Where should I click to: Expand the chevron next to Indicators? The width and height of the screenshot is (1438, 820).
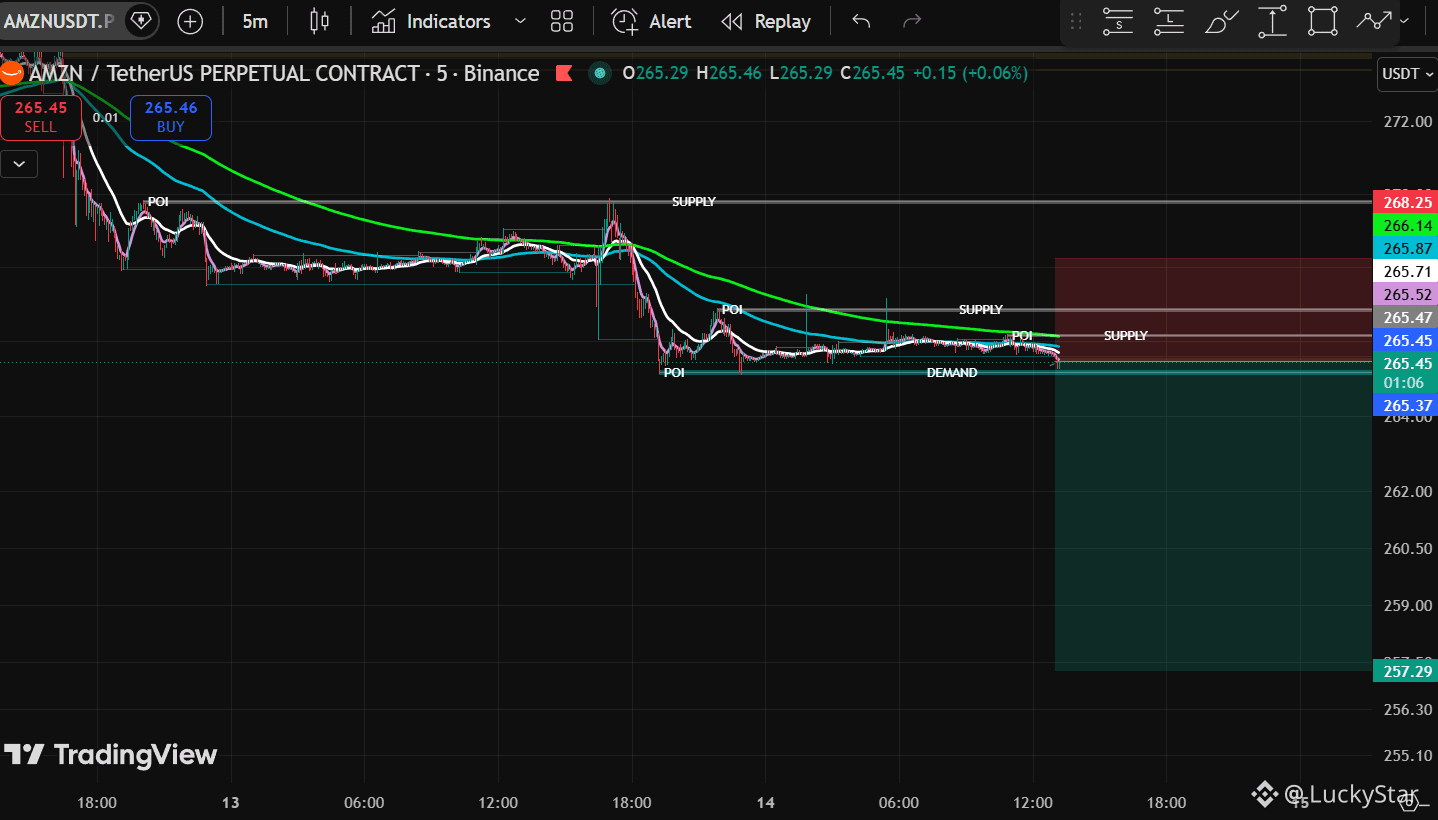[519, 21]
